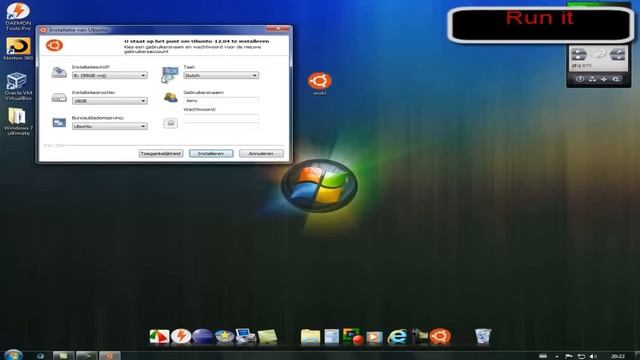Screen dimensions: 640x360
Task: Click the Action Center flag tray icon
Action: [569, 356]
